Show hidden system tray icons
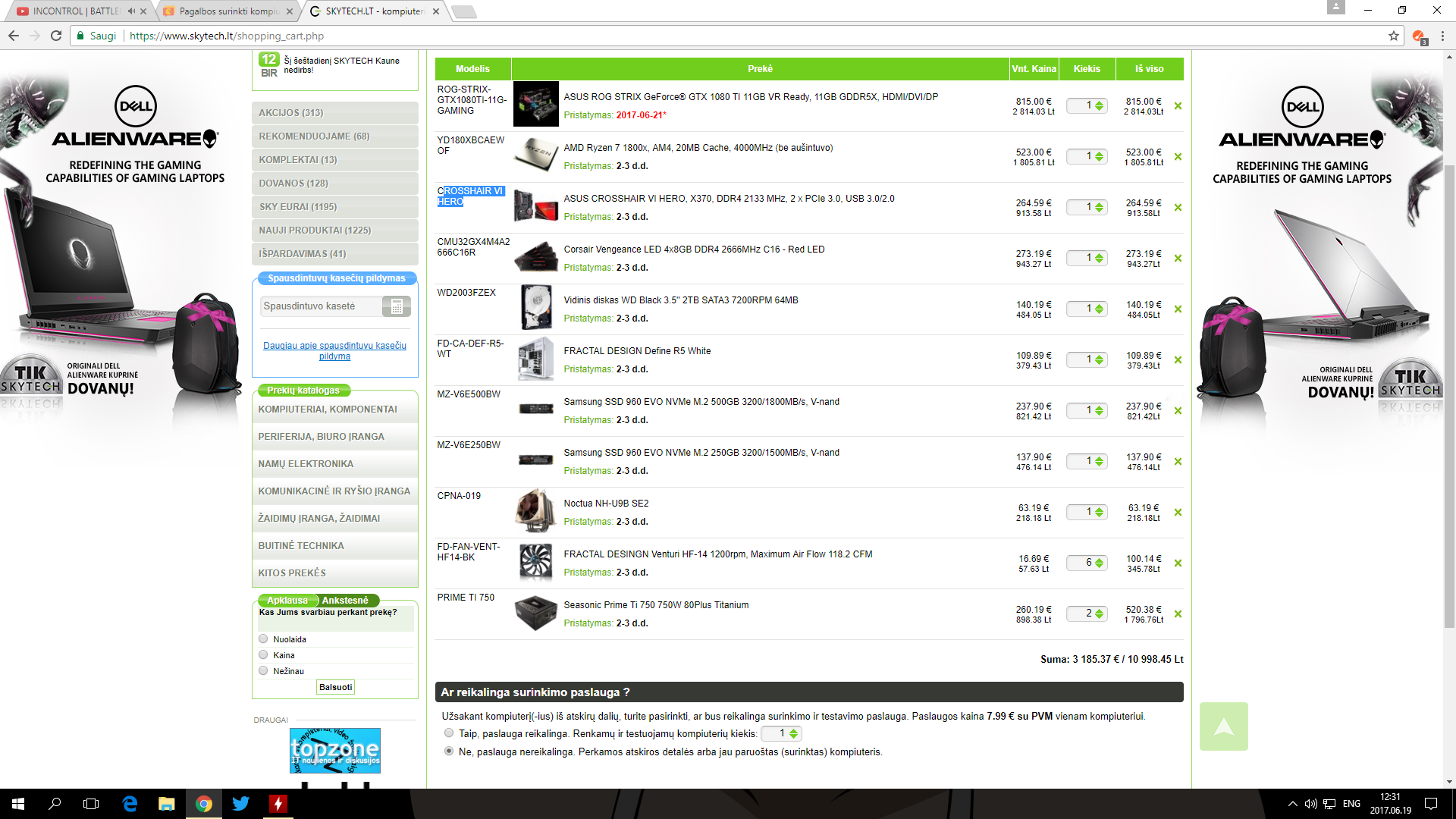 click(x=1293, y=804)
